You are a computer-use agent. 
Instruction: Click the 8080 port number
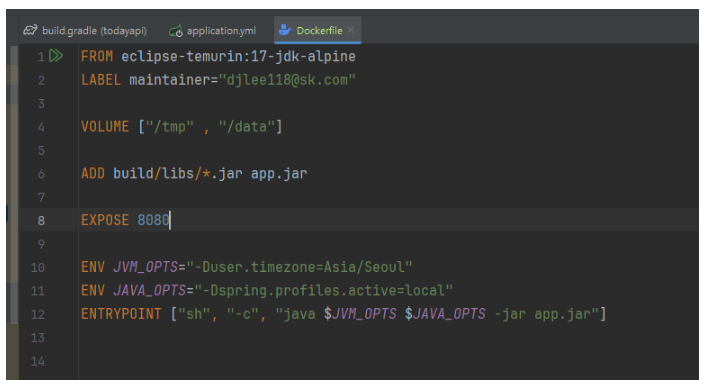[x=153, y=220]
